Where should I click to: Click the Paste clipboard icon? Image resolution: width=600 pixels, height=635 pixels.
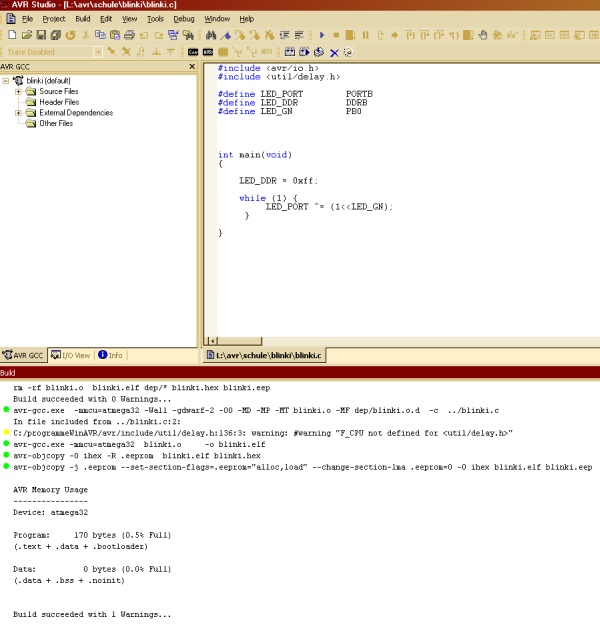coord(115,35)
